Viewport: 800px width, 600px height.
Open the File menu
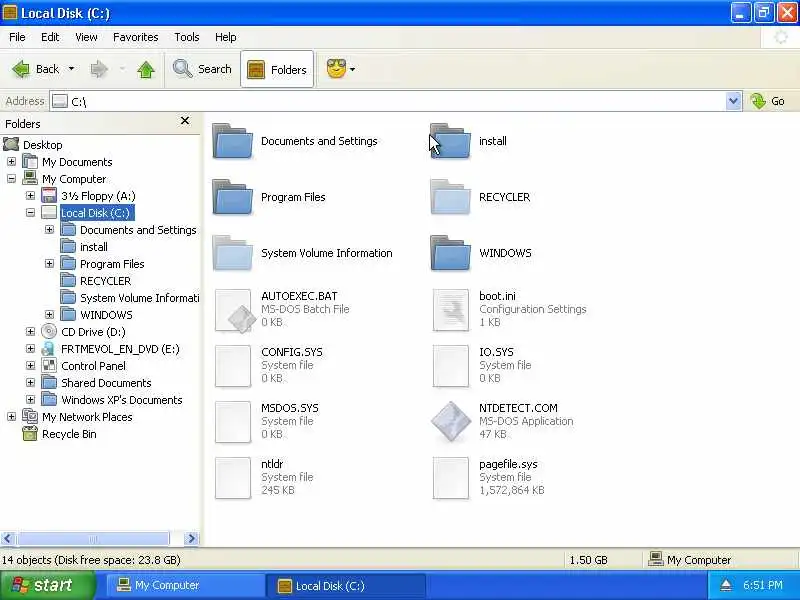click(17, 37)
